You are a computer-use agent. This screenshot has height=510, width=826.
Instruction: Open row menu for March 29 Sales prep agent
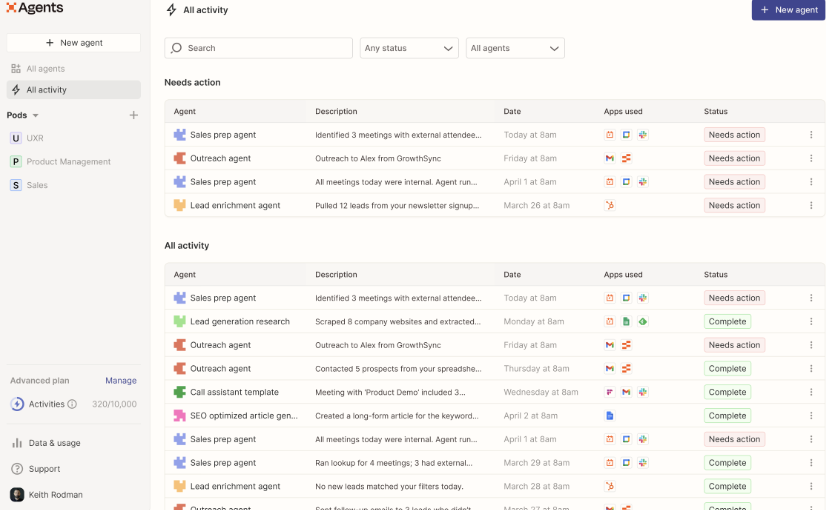point(811,463)
